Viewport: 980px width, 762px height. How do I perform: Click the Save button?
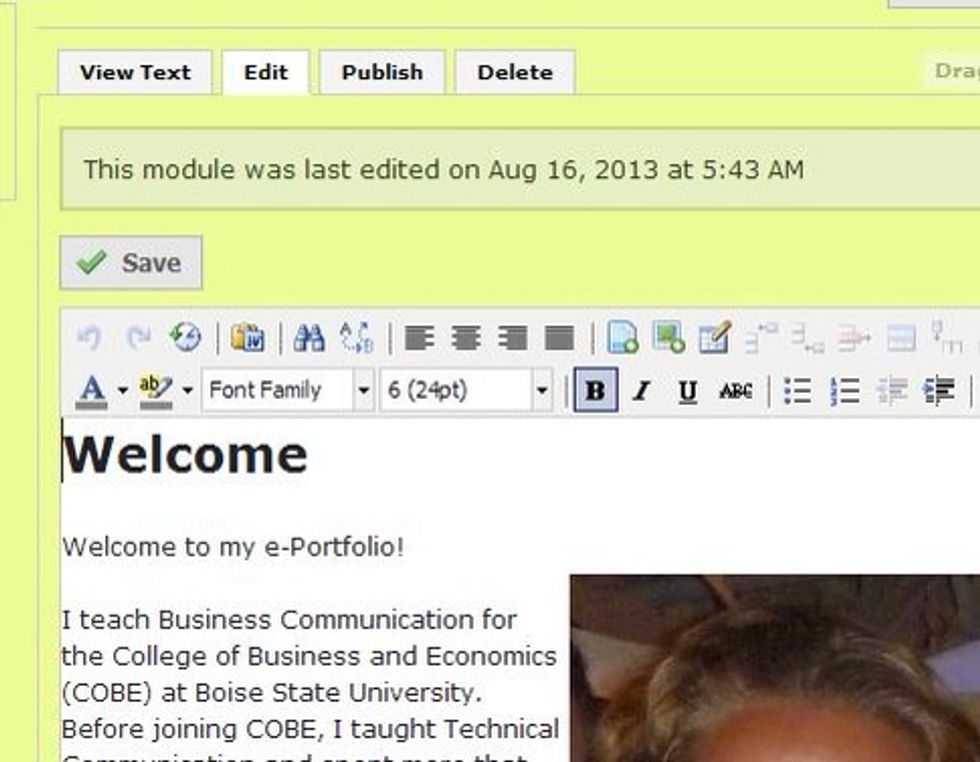(x=131, y=263)
